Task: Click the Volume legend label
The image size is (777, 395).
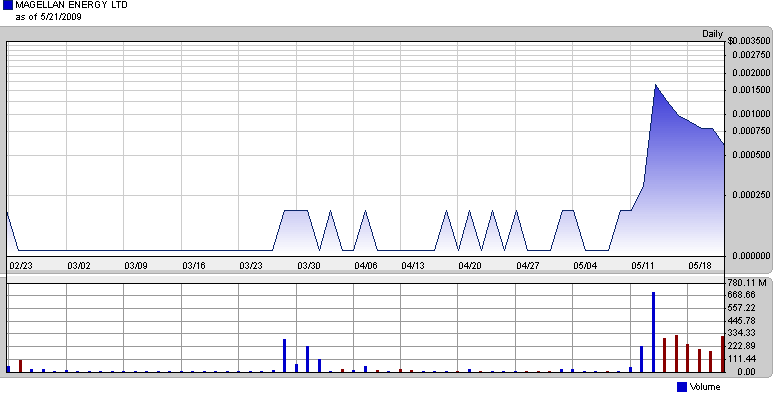Action: (705, 387)
